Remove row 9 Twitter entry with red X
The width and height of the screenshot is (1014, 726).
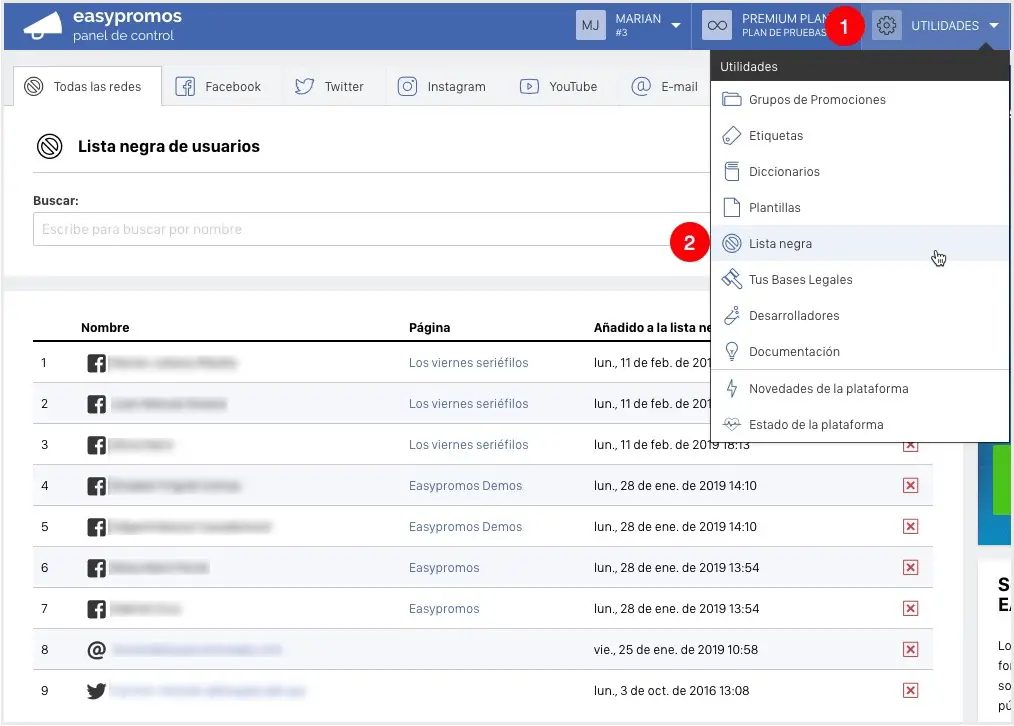(x=911, y=690)
